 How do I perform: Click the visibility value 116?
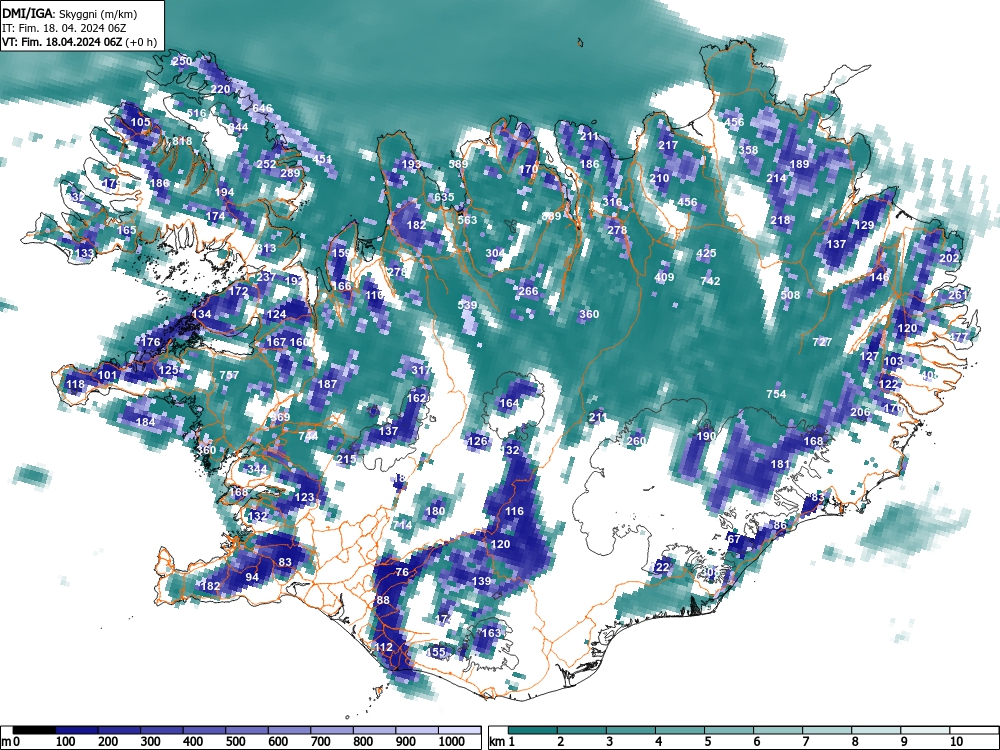[514, 511]
